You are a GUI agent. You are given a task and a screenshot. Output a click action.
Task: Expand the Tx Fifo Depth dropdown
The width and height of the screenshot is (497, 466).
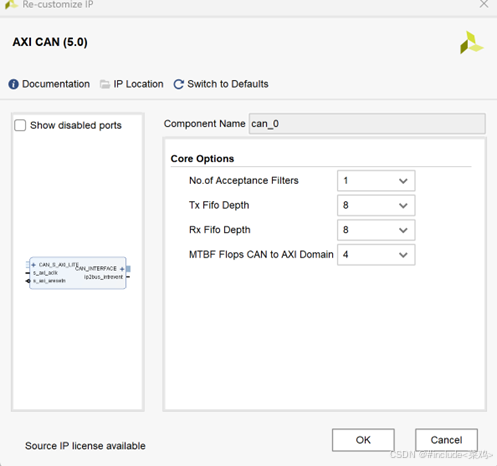376,205
